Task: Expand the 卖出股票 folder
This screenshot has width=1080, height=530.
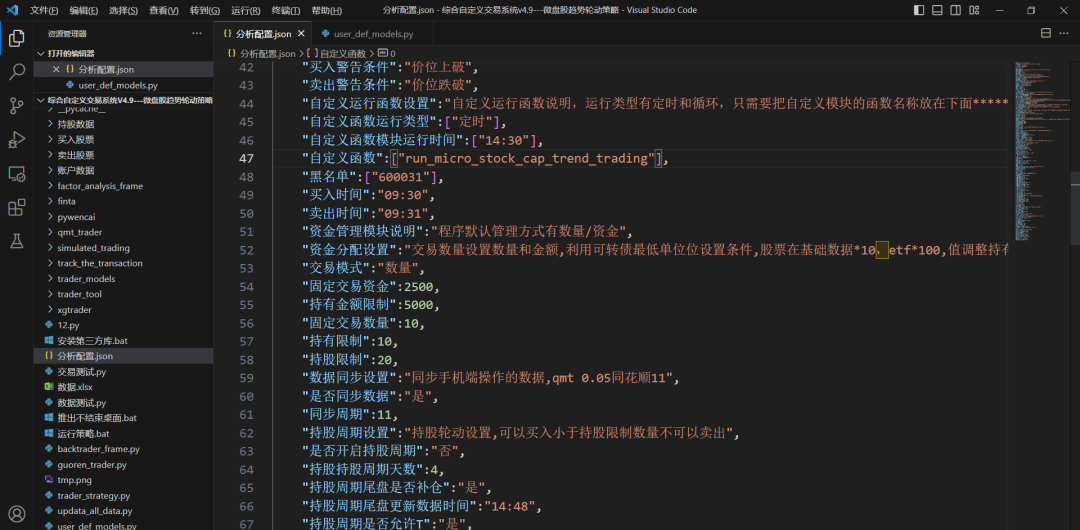Action: (124, 155)
